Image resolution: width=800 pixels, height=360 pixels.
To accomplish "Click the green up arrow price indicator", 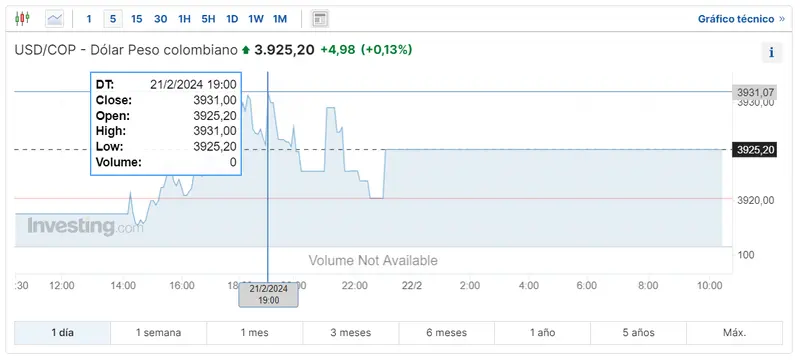I will [x=246, y=50].
